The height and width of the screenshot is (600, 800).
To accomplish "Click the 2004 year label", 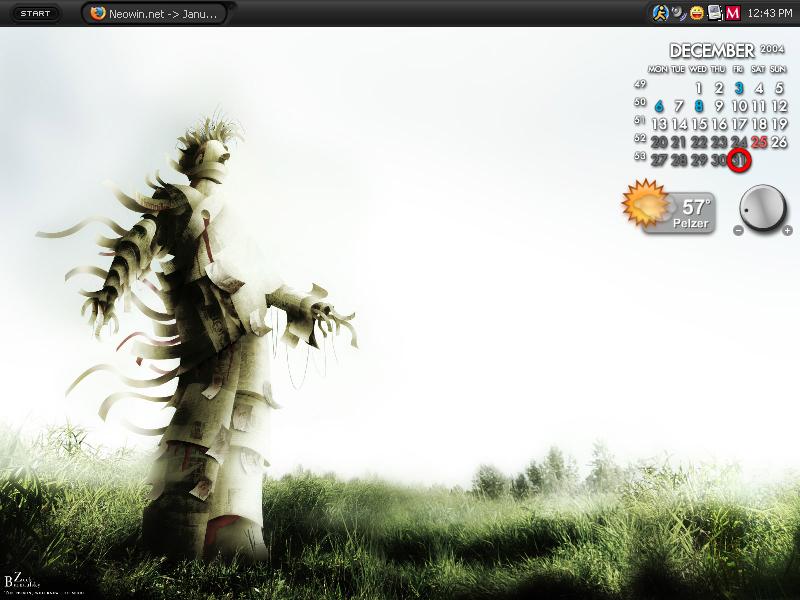I will click(772, 49).
